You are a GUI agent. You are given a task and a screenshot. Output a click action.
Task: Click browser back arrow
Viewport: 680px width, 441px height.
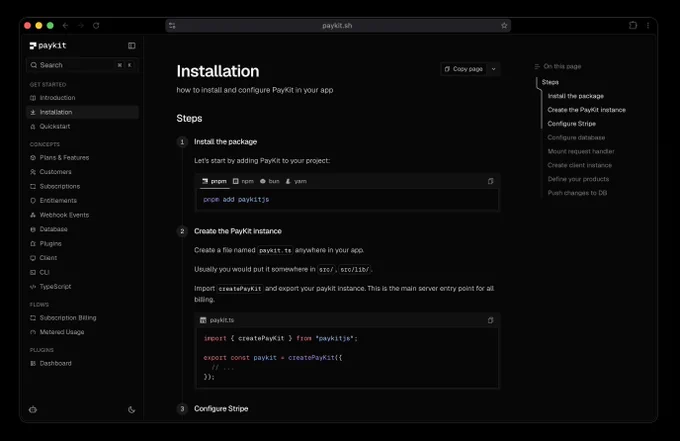click(65, 26)
